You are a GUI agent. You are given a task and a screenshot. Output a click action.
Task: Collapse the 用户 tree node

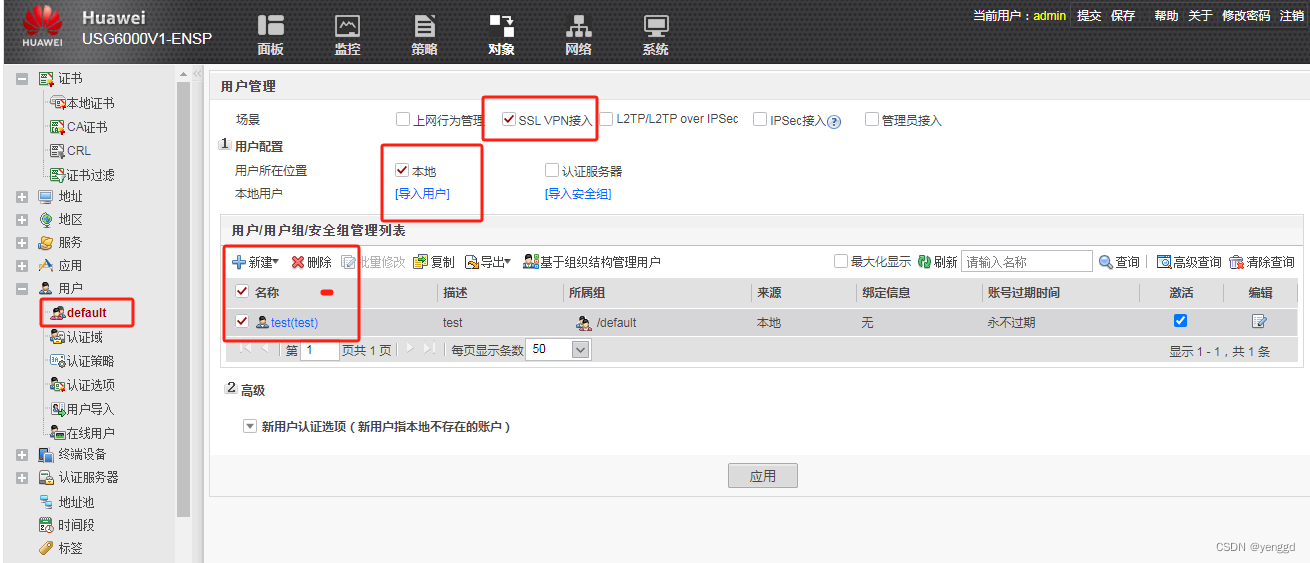(x=22, y=289)
